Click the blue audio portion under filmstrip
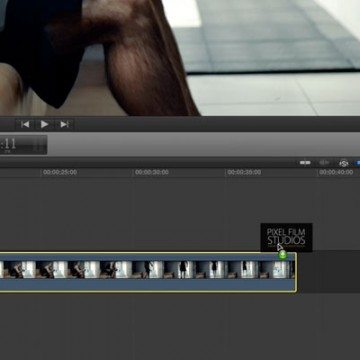 pyautogui.click(x=147, y=285)
